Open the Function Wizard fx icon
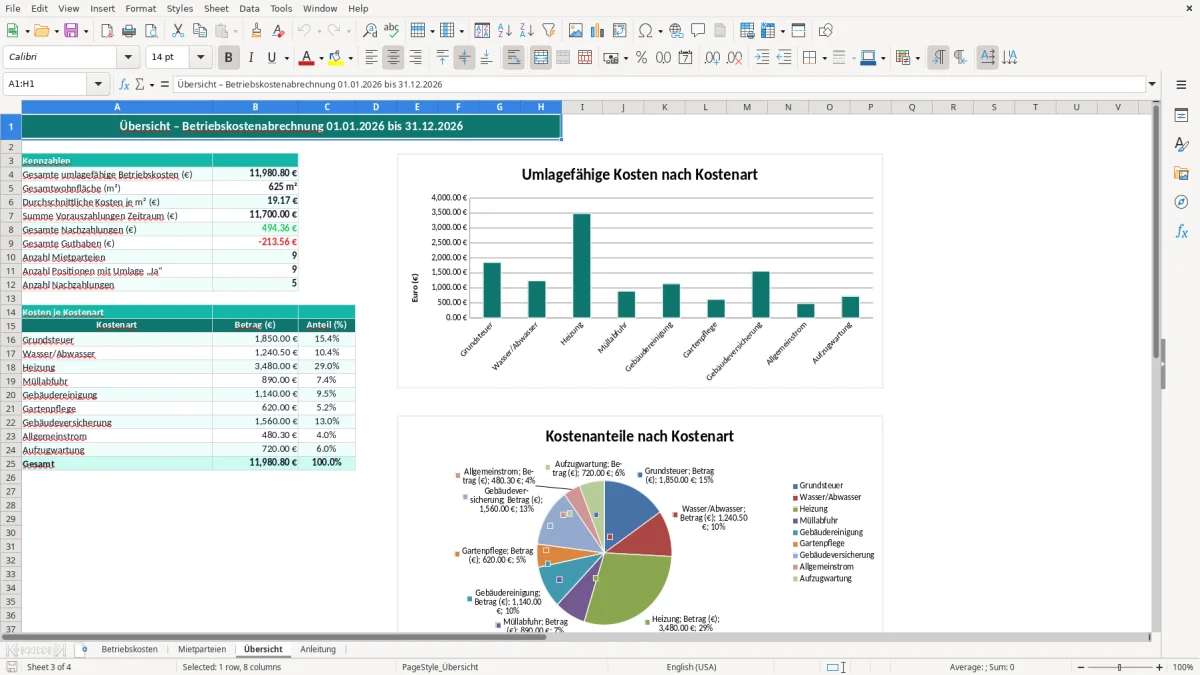 [125, 84]
